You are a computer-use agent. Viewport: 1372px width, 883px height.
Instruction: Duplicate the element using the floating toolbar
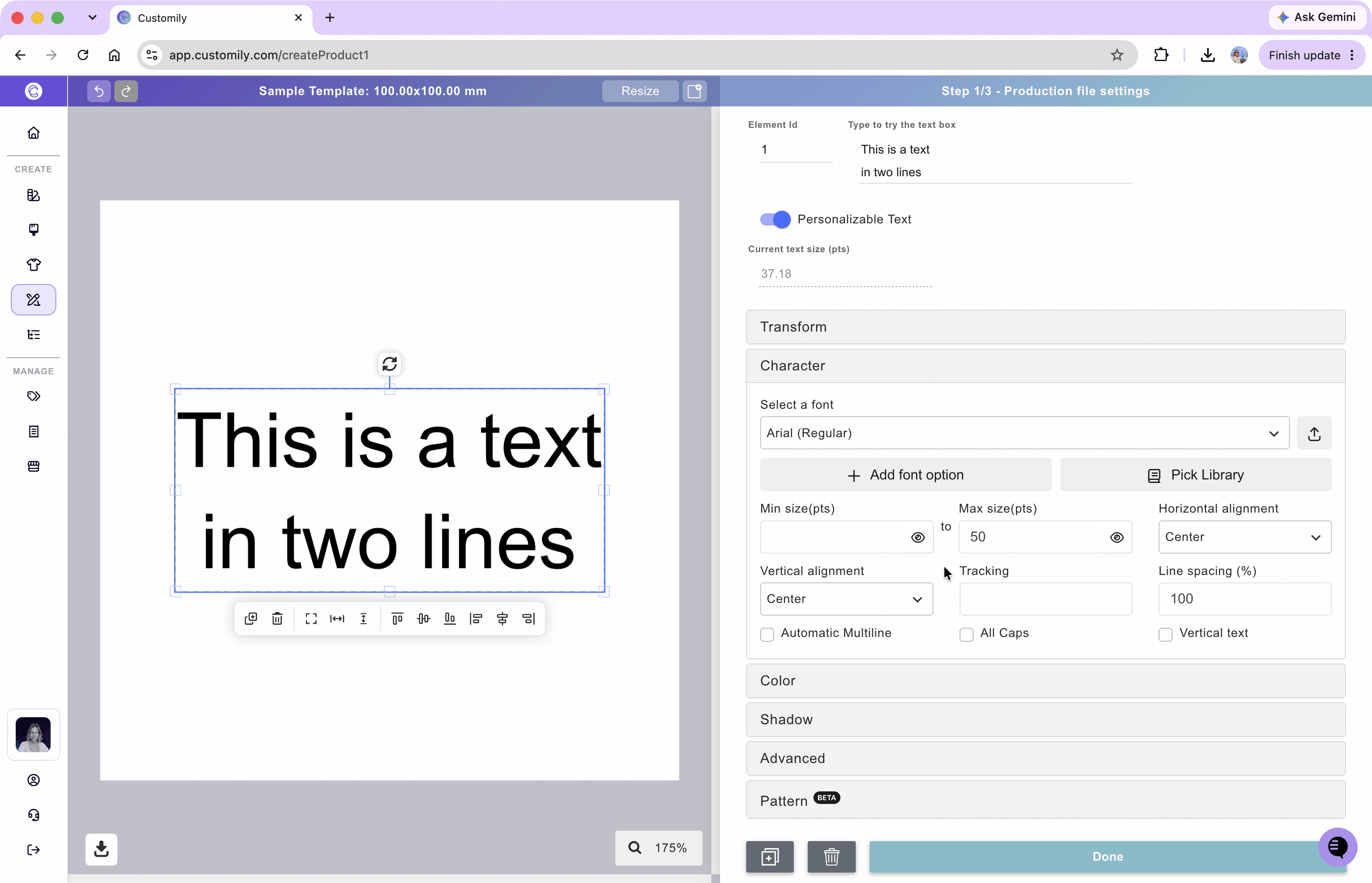click(250, 619)
